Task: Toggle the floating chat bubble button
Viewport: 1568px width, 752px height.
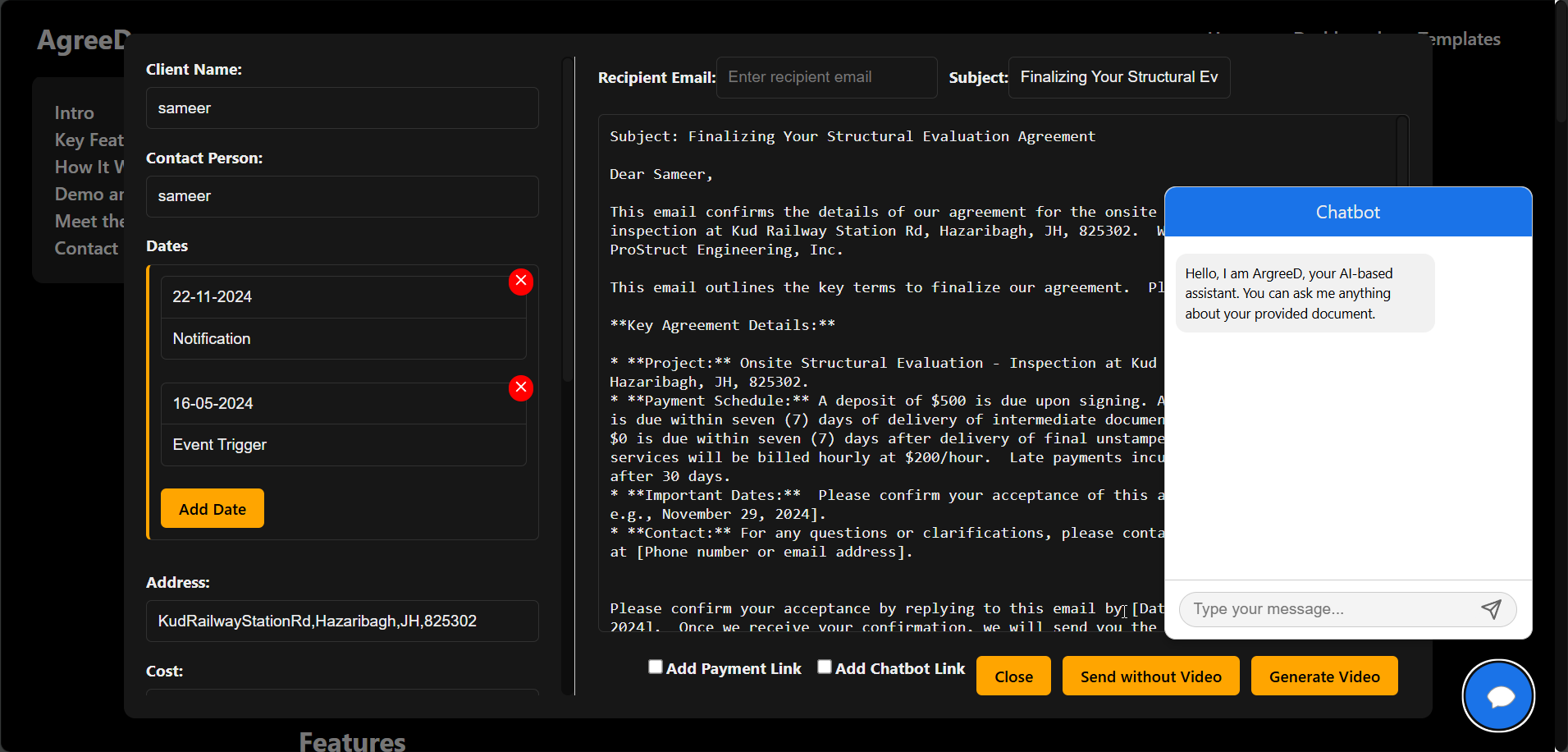Action: (1498, 695)
